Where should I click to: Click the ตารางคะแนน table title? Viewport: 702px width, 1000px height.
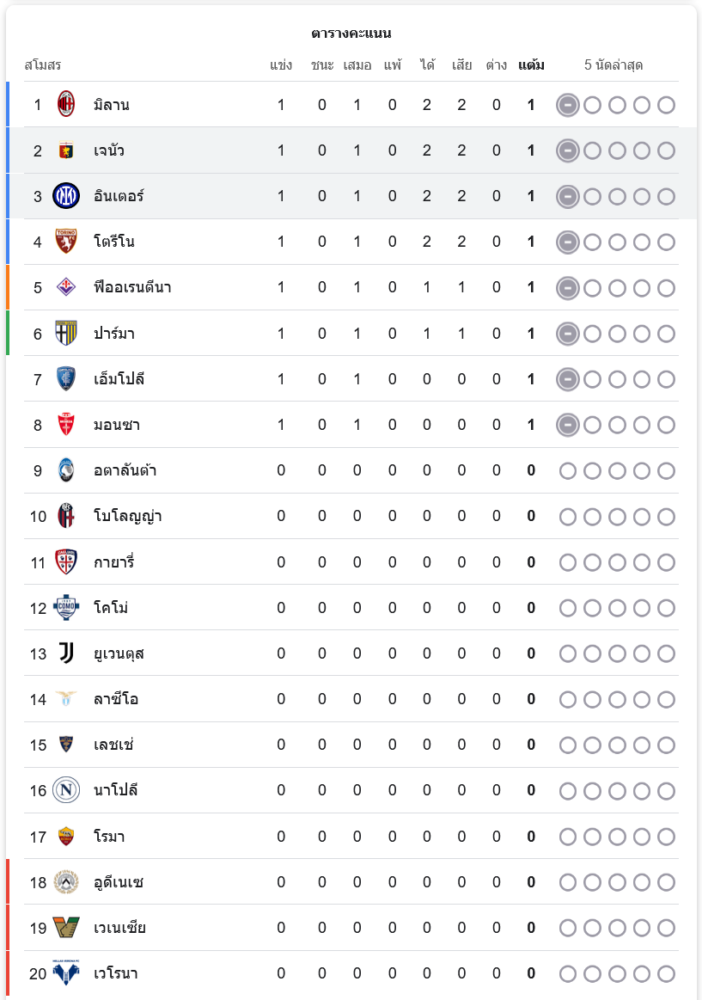(351, 33)
